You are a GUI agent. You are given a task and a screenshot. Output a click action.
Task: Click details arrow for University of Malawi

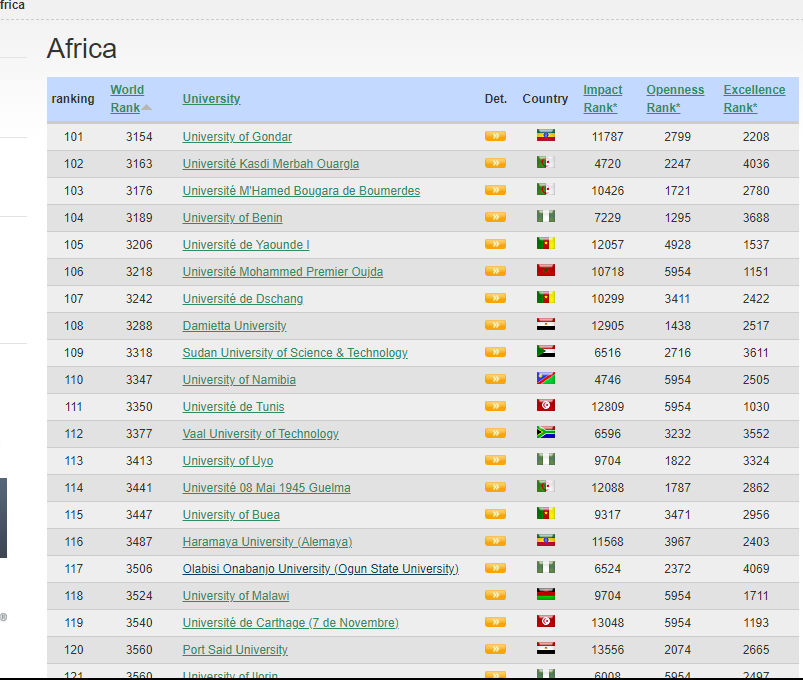coord(495,595)
